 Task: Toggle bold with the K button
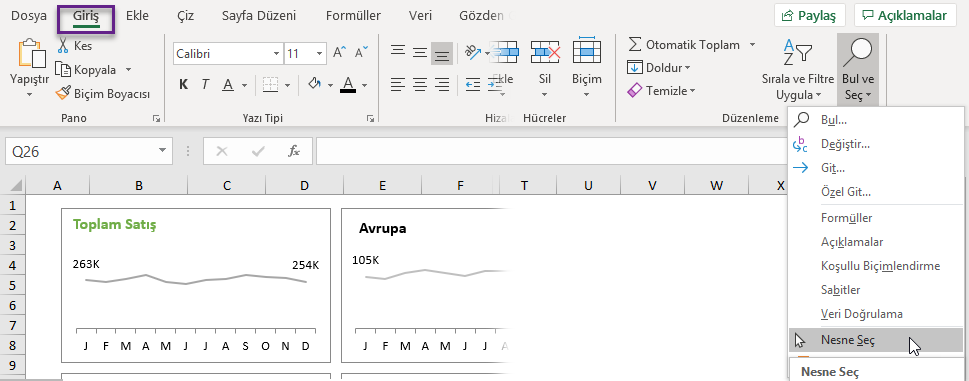pyautogui.click(x=184, y=85)
